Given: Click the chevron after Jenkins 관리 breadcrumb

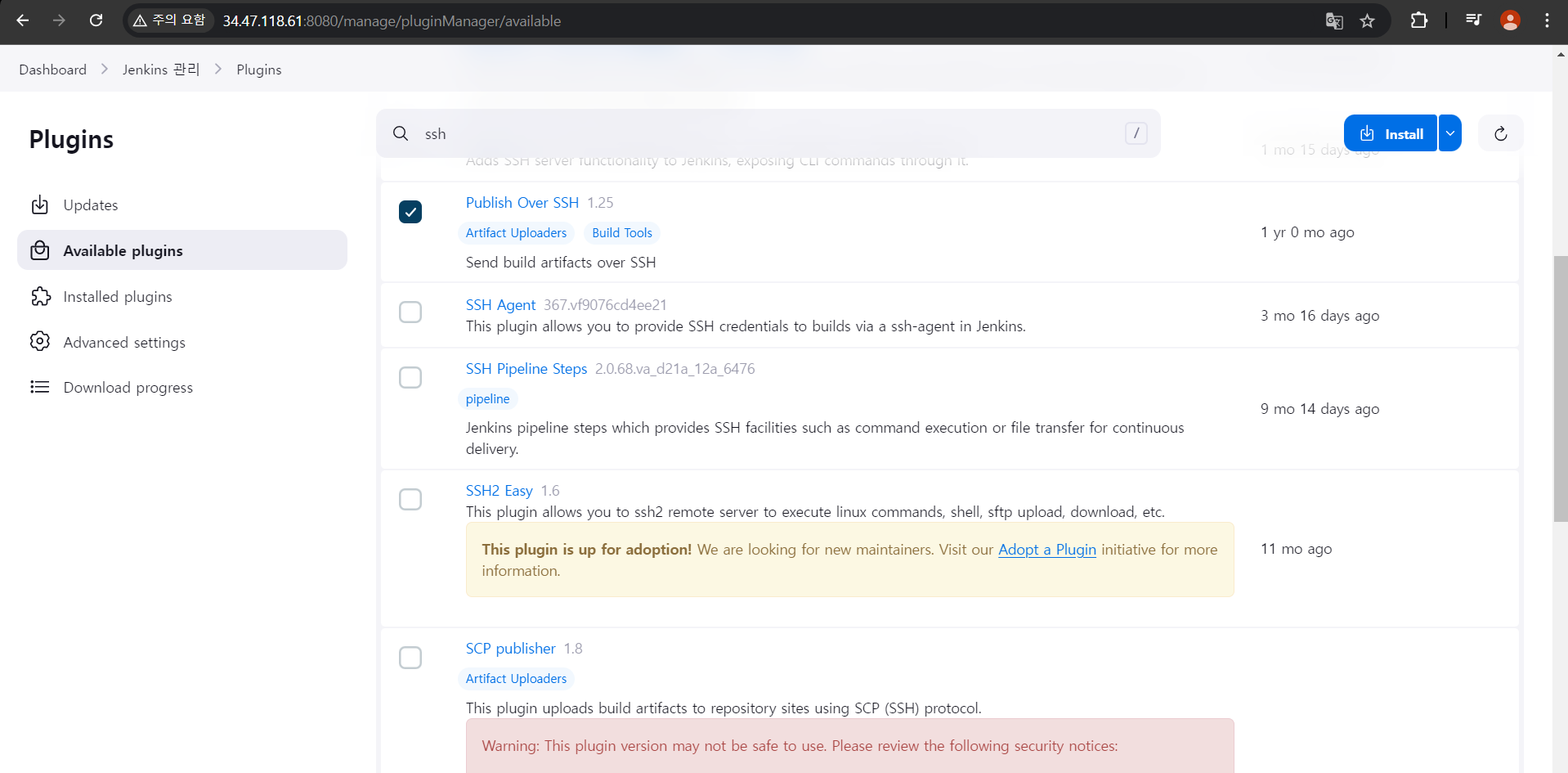Looking at the screenshot, I should click(x=218, y=70).
